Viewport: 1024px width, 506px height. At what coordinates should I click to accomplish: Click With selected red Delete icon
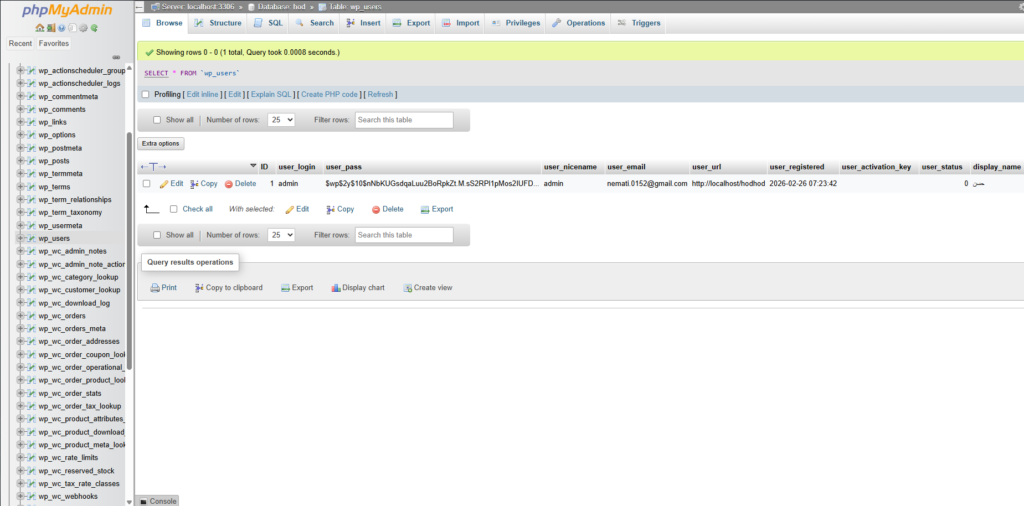pos(376,210)
